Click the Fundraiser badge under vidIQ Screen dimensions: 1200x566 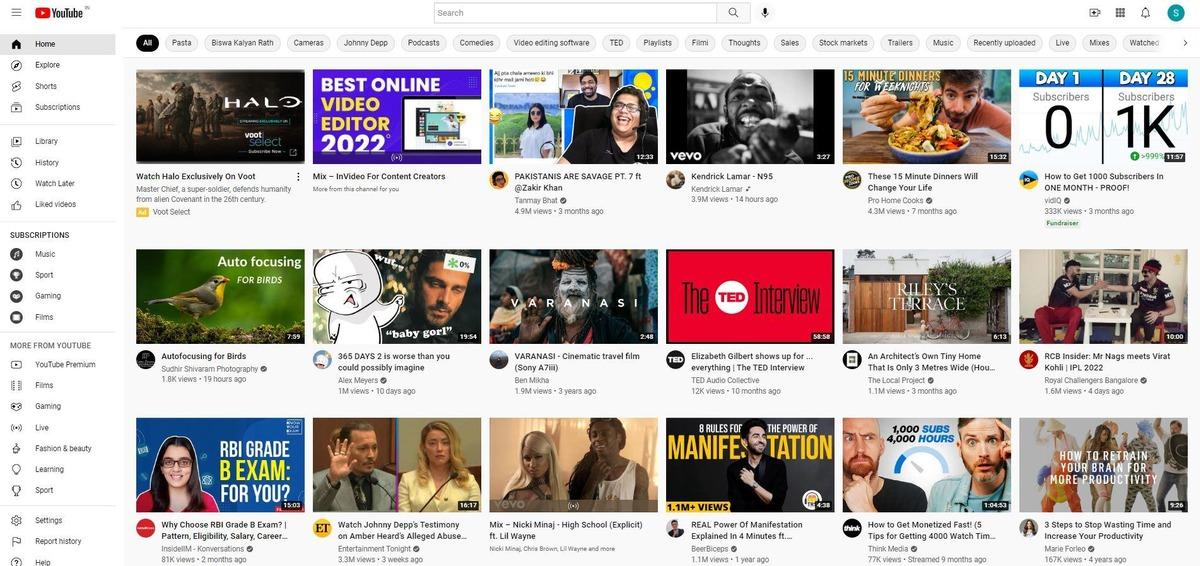[x=1063, y=223]
